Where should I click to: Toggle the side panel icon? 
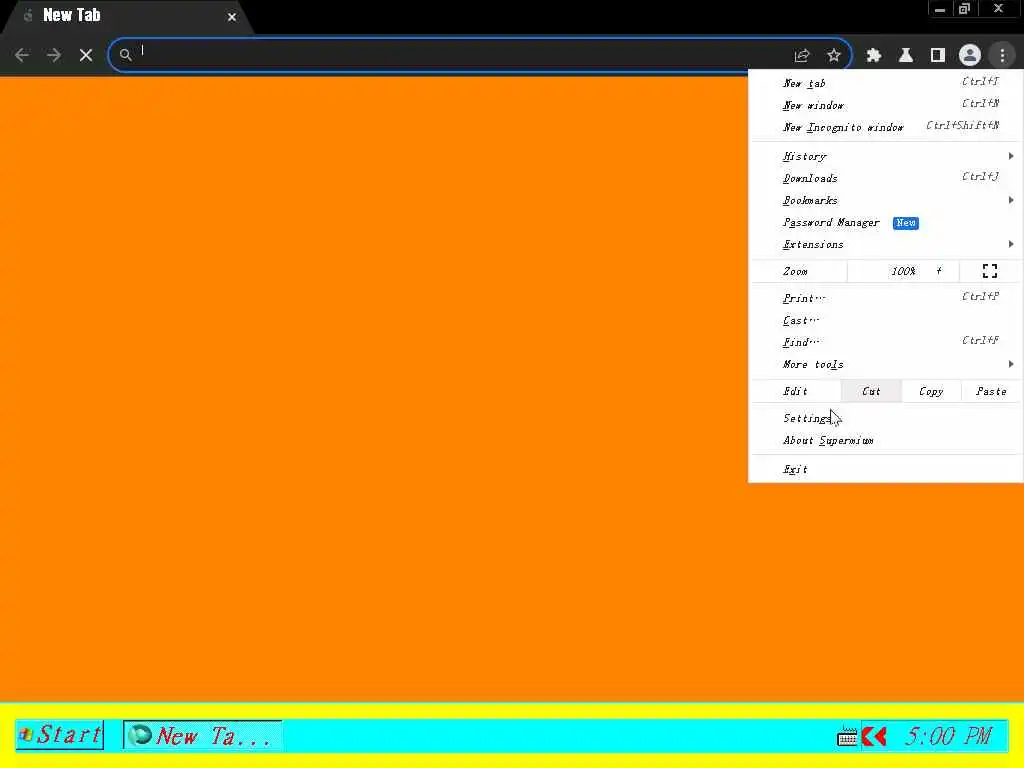pos(938,56)
